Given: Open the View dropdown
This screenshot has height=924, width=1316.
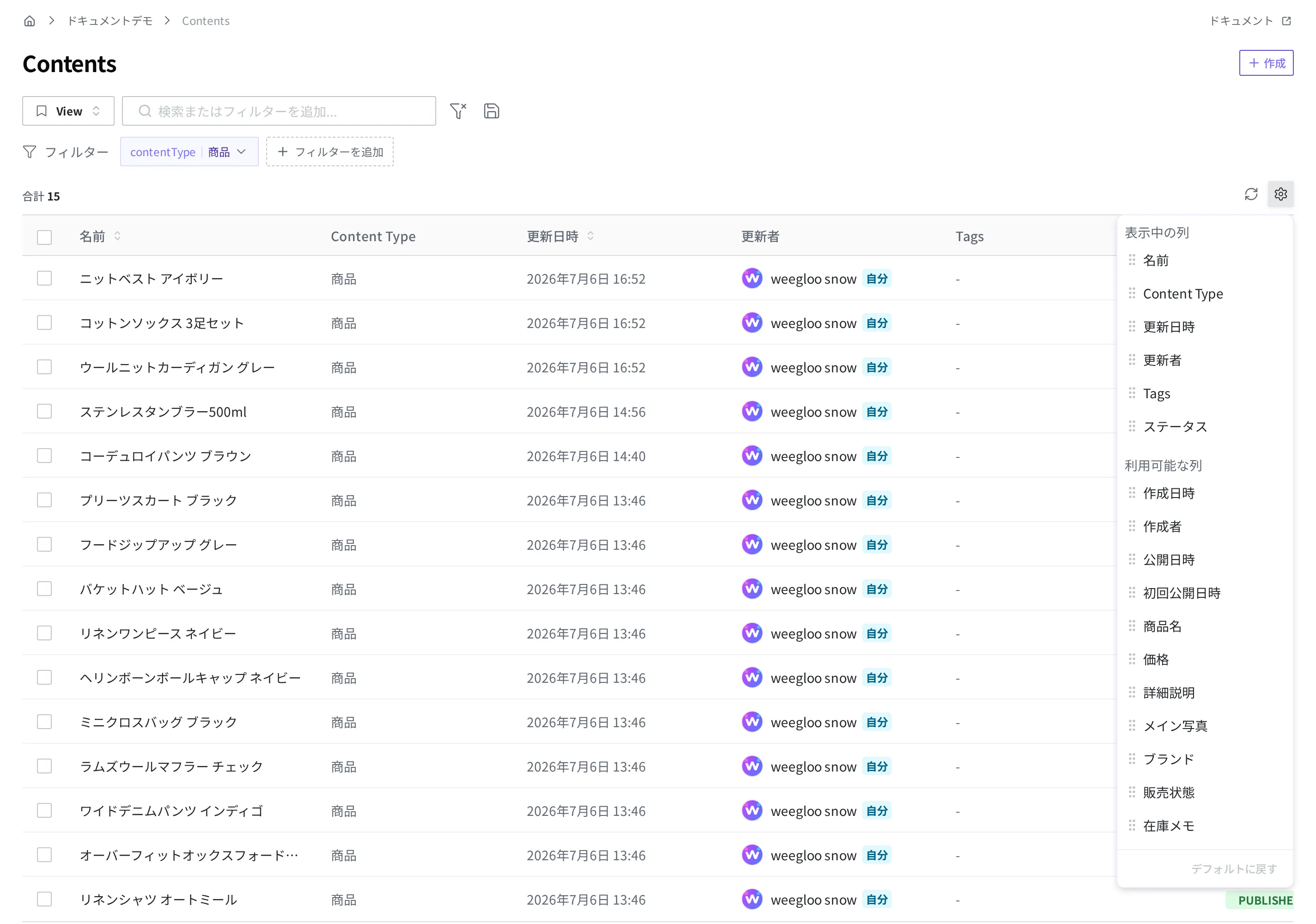Looking at the screenshot, I should (68, 110).
